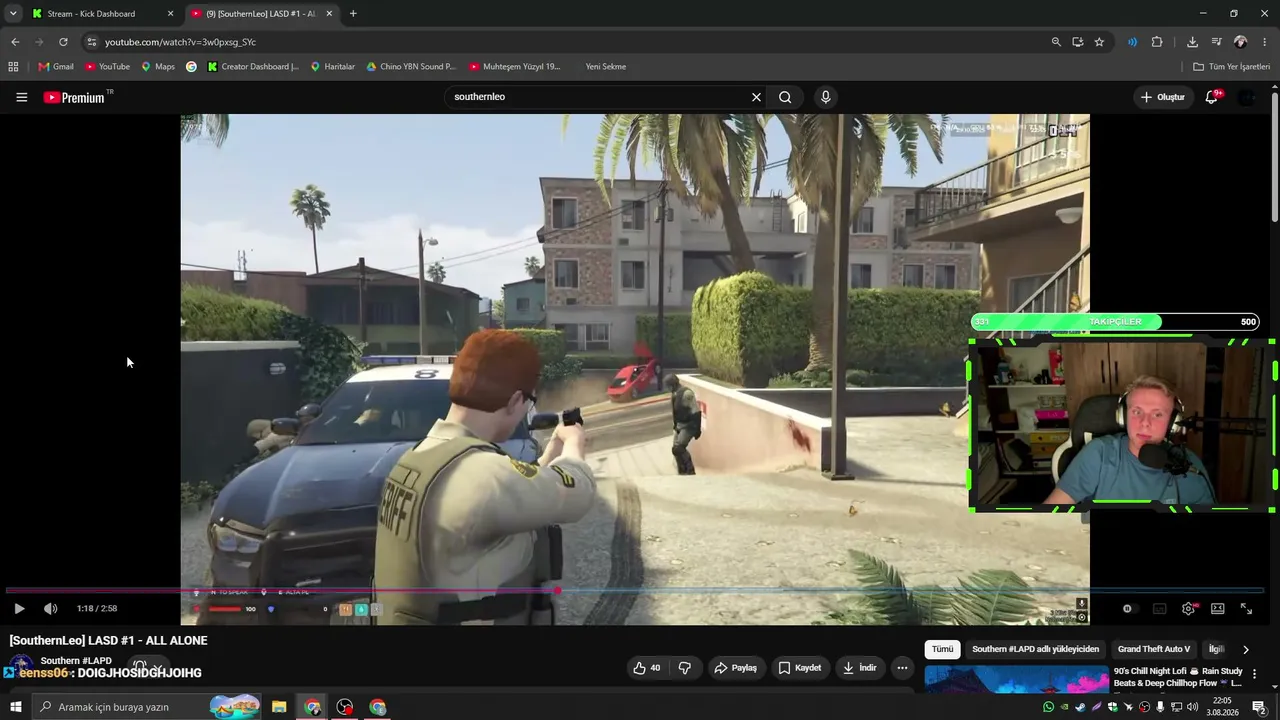
Task: Close the Stream - Kick Dashboard tab
Action: 170,14
